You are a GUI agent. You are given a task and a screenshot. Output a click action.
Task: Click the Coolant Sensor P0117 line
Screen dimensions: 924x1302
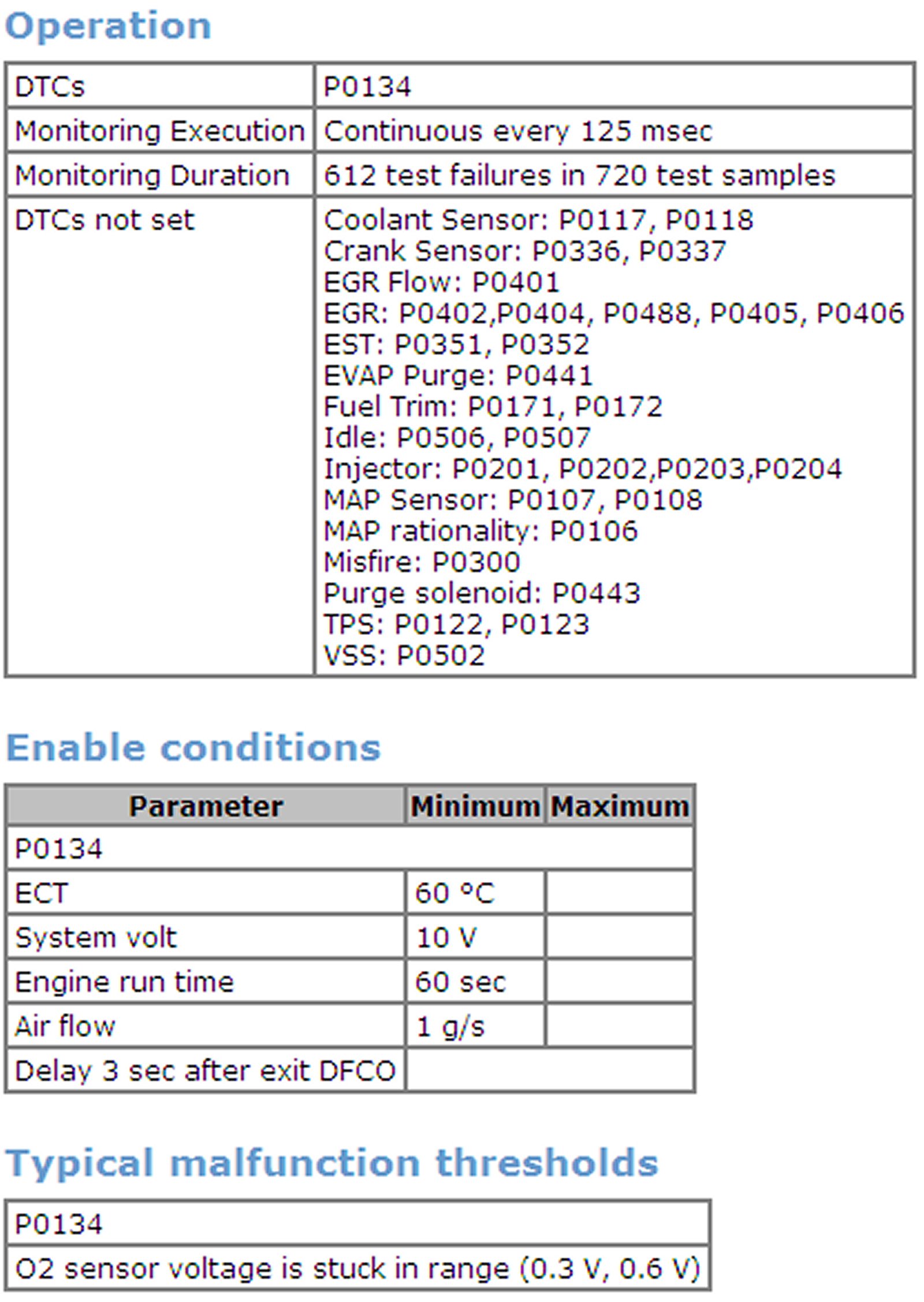[x=538, y=220]
